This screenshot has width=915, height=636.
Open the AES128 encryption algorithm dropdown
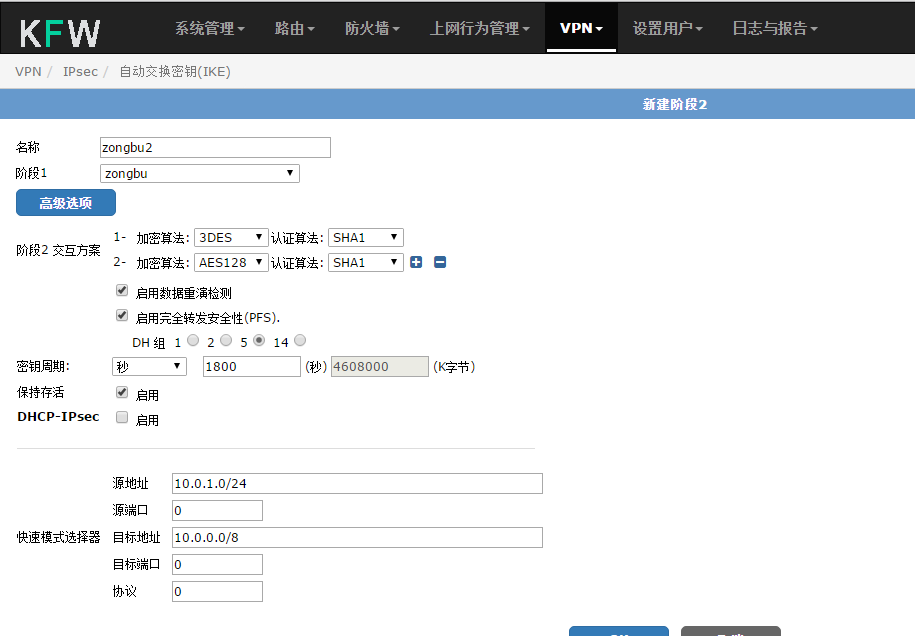231,262
